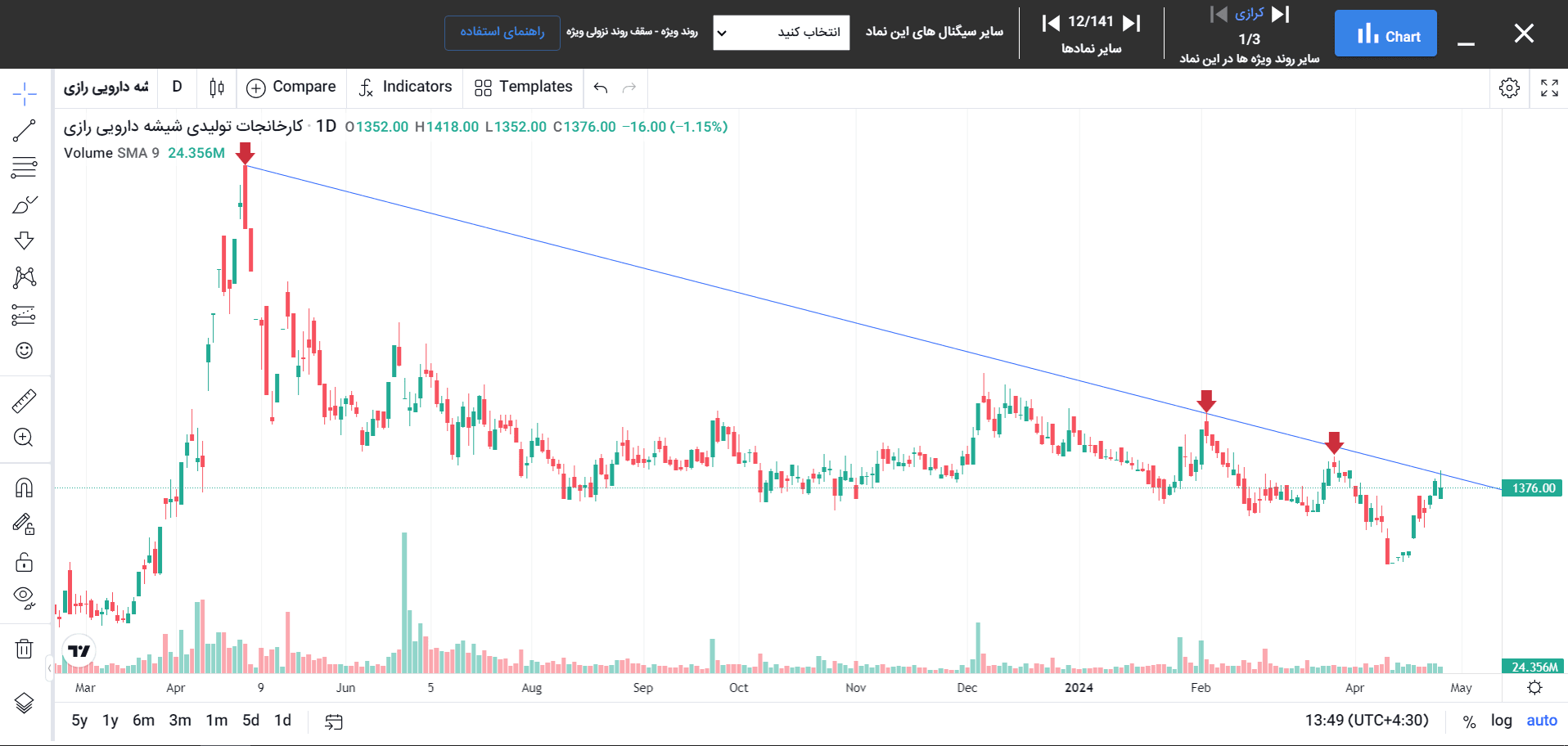This screenshot has height=746, width=1568.
Task: Click the blue Chart button
Action: point(1385,34)
